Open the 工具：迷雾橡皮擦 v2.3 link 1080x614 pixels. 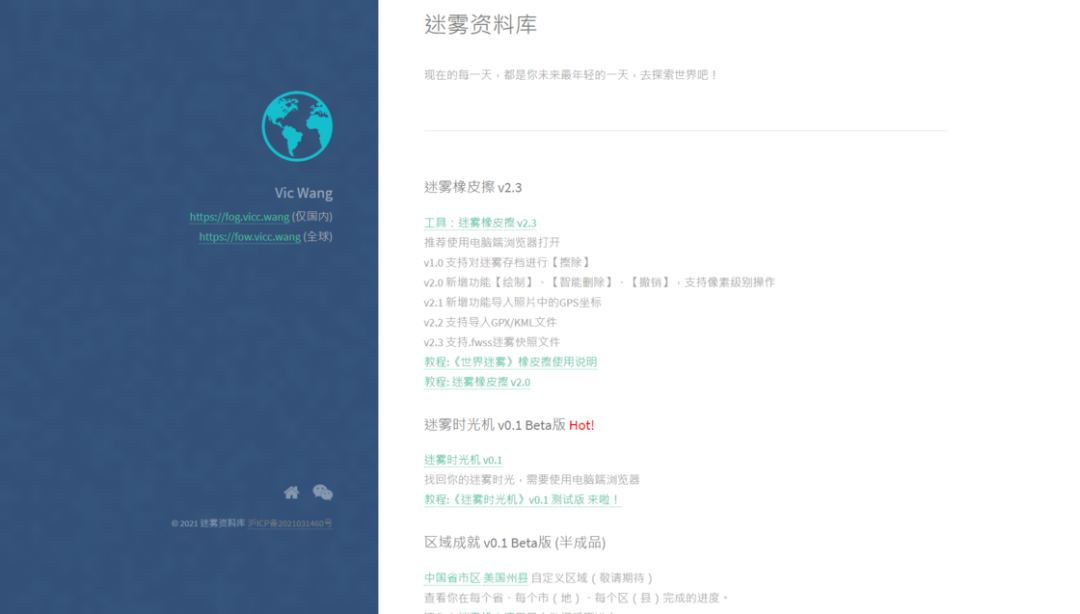480,223
